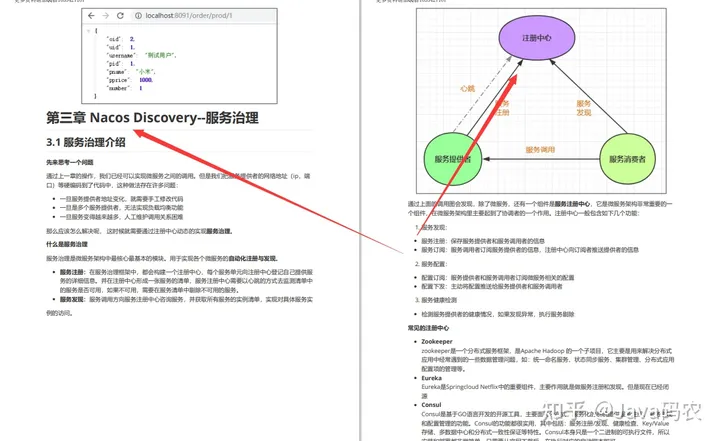Click the 配置订阅 bullet line
Screen dimensions: 720x441
498,277
